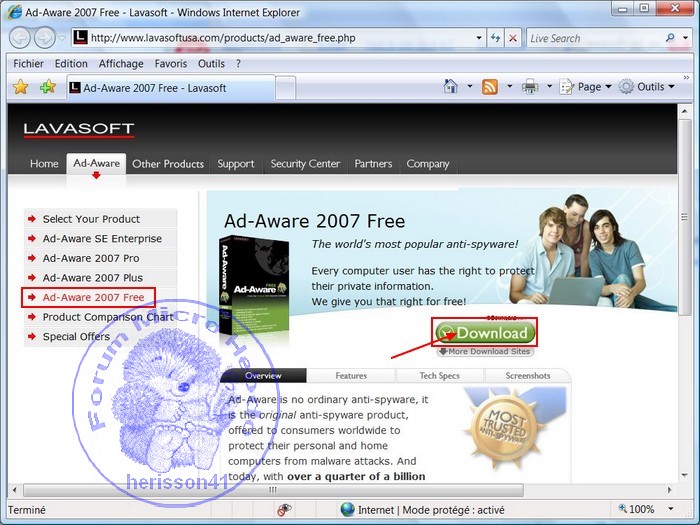Switch to the Features content tab

click(x=351, y=376)
